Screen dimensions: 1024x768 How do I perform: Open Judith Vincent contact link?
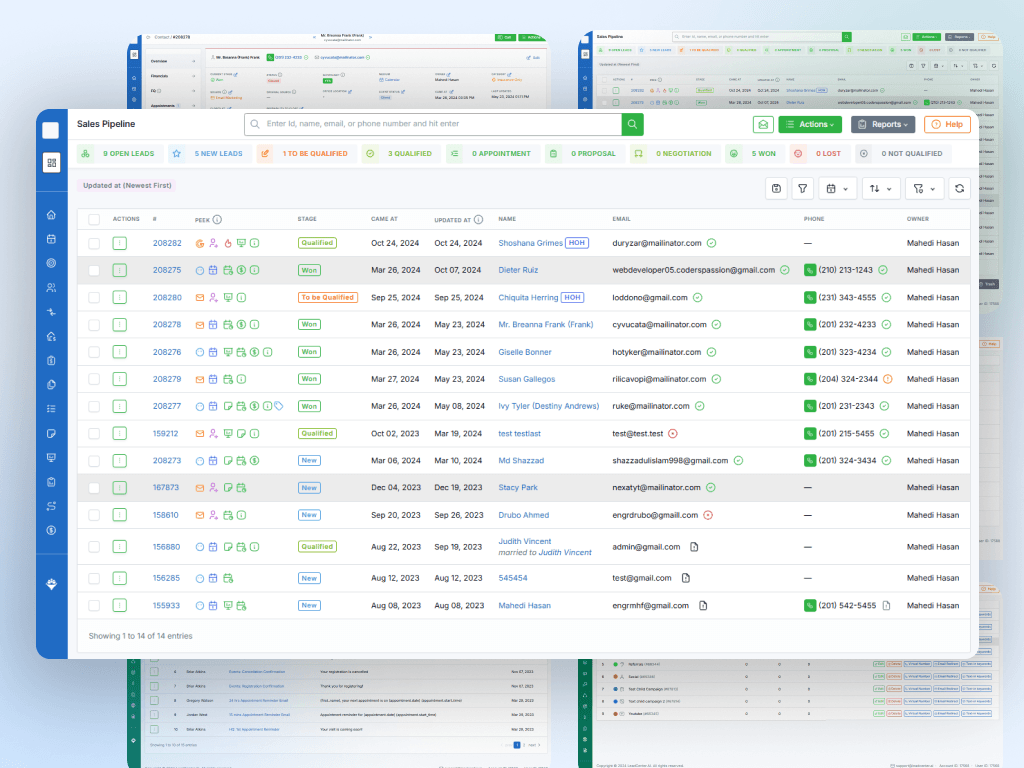click(525, 541)
